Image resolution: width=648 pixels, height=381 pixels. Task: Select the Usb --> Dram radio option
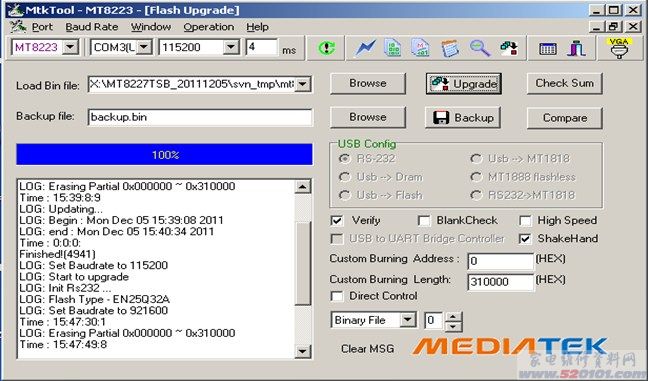tap(344, 177)
